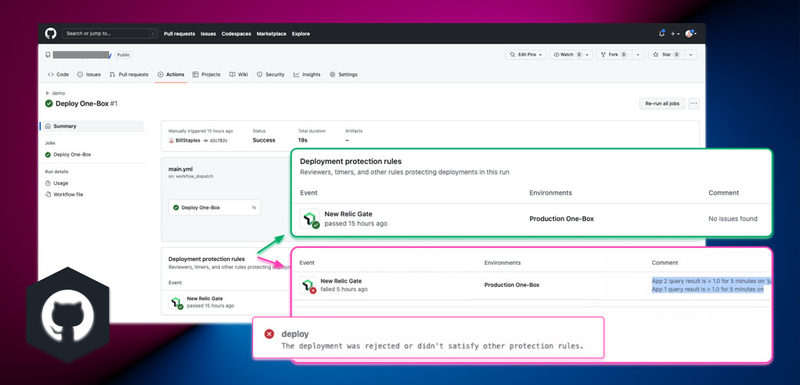Click the New Relic Gate icon, small bottom card
This screenshot has height=385, width=800.
pos(176,302)
